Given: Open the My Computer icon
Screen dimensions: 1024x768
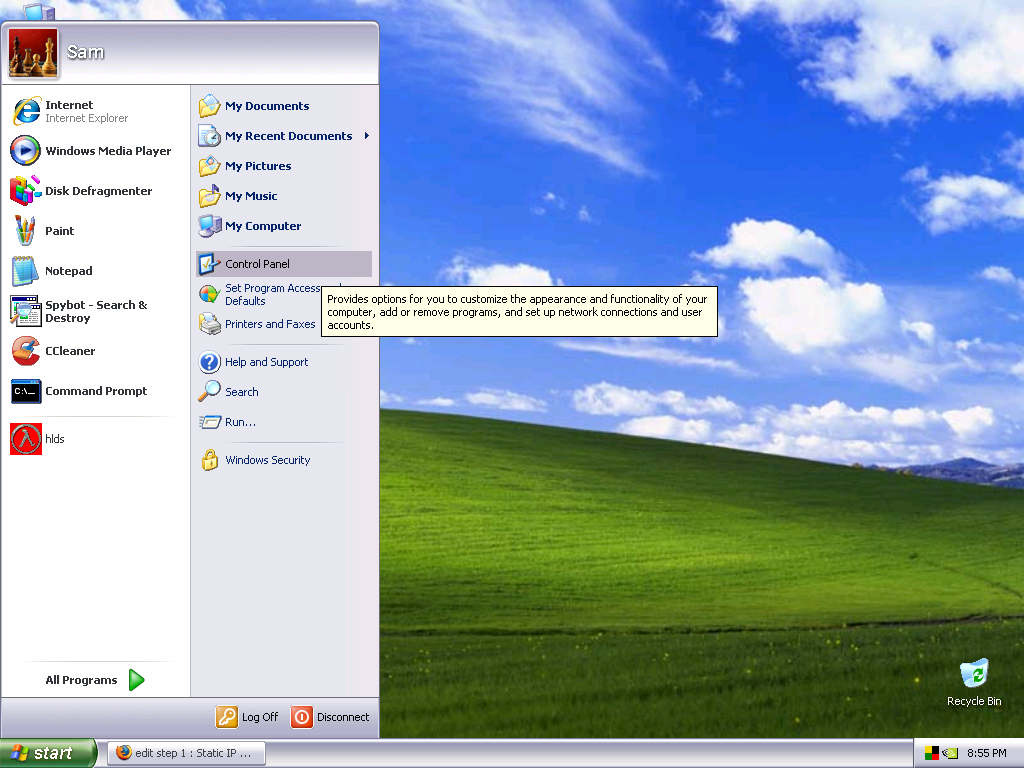Looking at the screenshot, I should coord(210,226).
